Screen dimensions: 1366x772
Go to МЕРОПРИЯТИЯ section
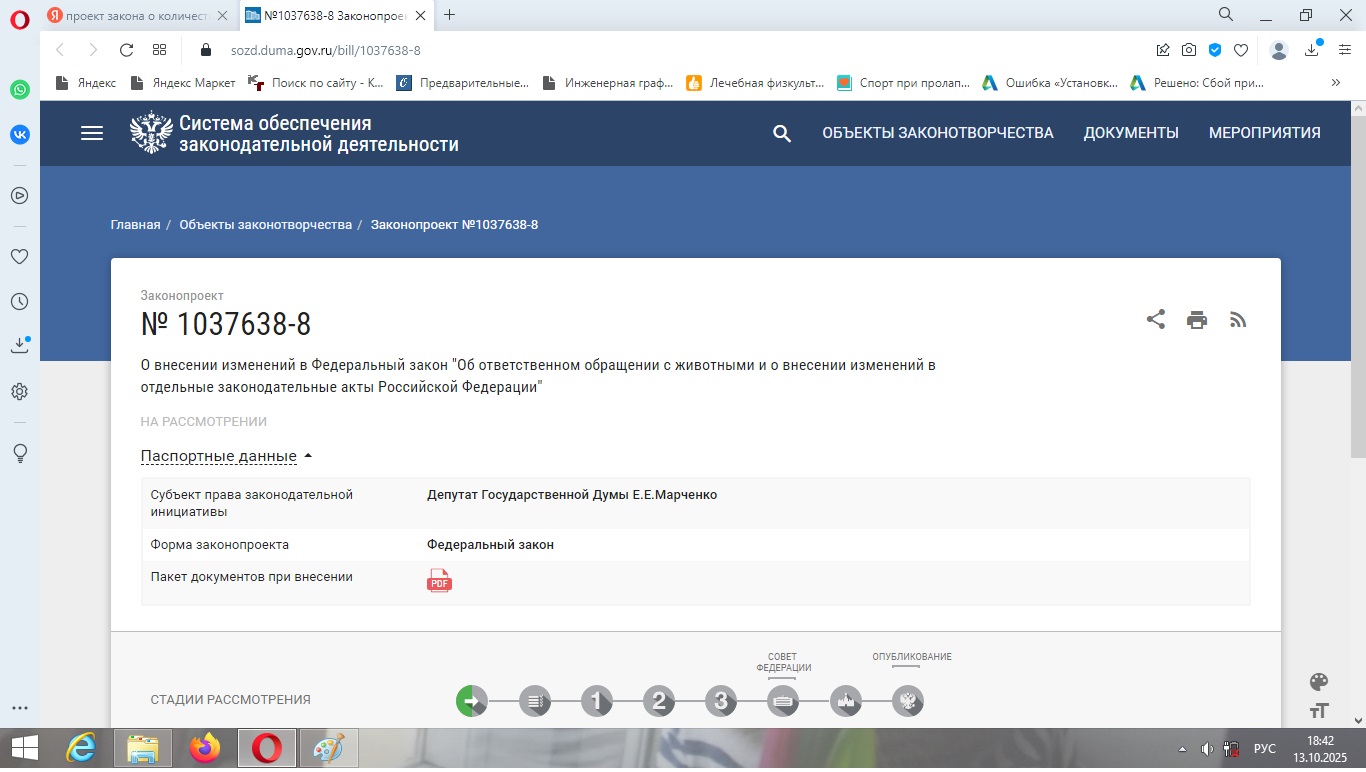tap(1264, 133)
